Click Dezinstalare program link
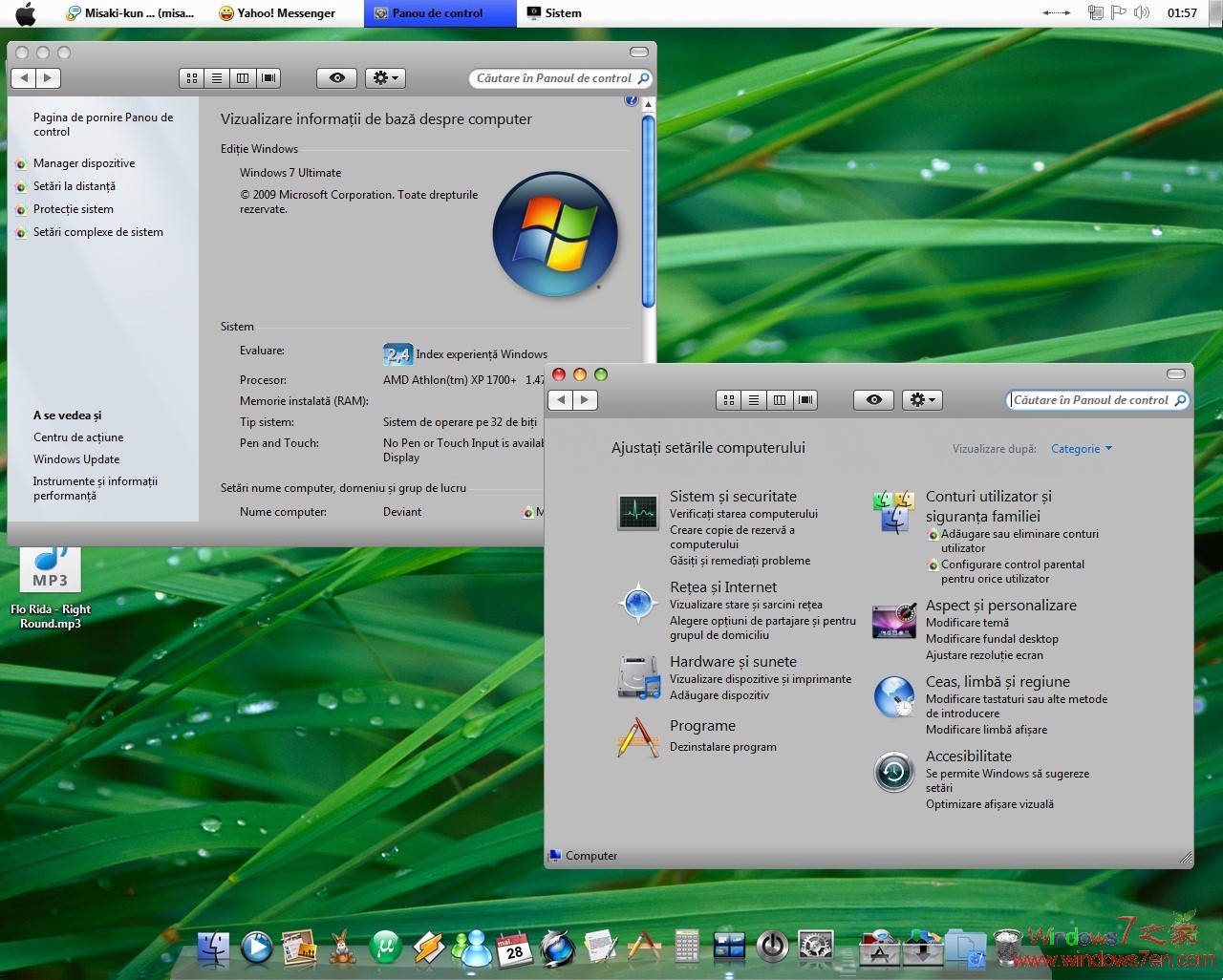Viewport: 1223px width, 980px height. pos(723,747)
